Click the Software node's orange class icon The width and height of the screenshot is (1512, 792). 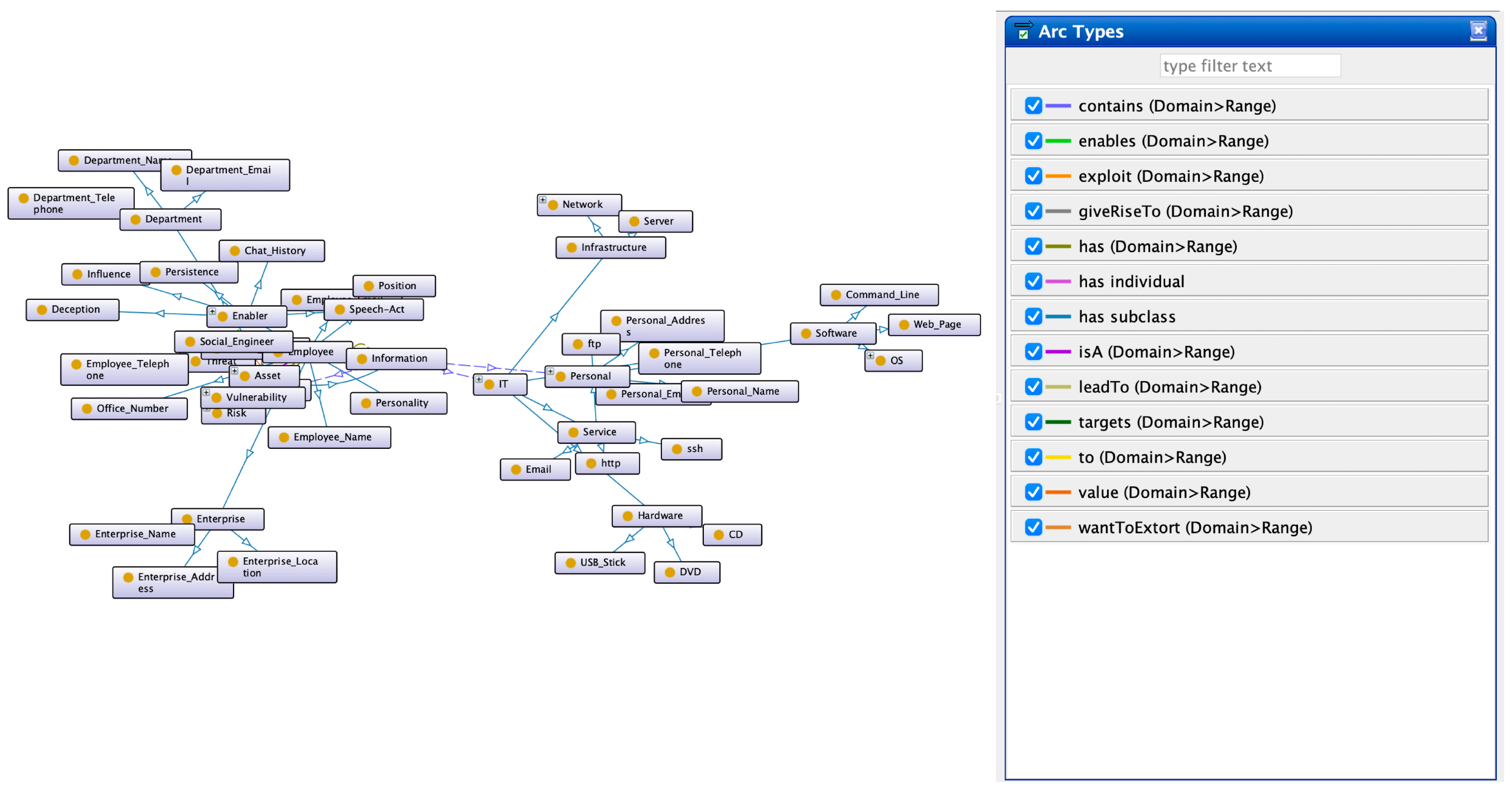point(806,333)
